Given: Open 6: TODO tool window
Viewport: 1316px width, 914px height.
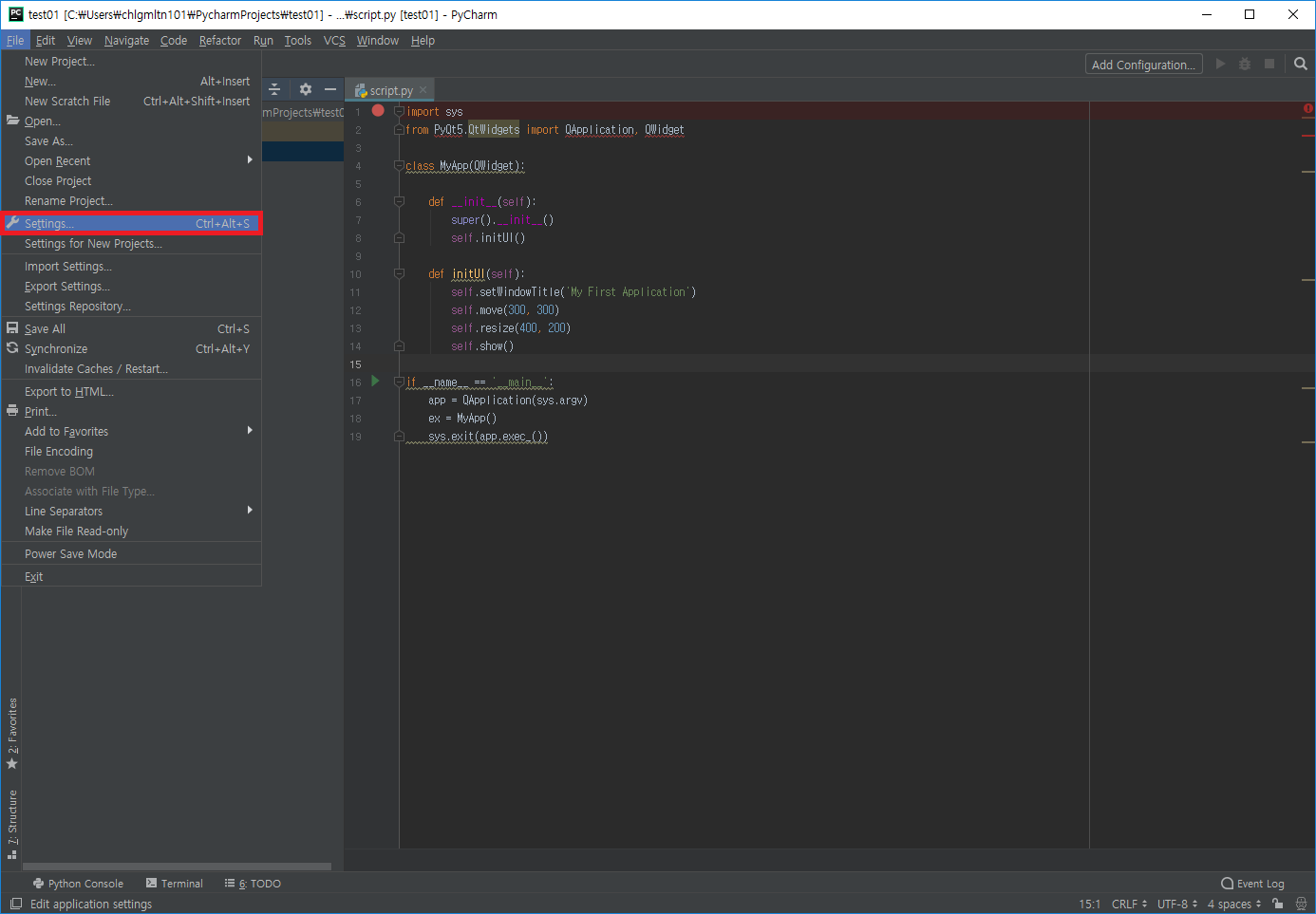Looking at the screenshot, I should click(253, 883).
